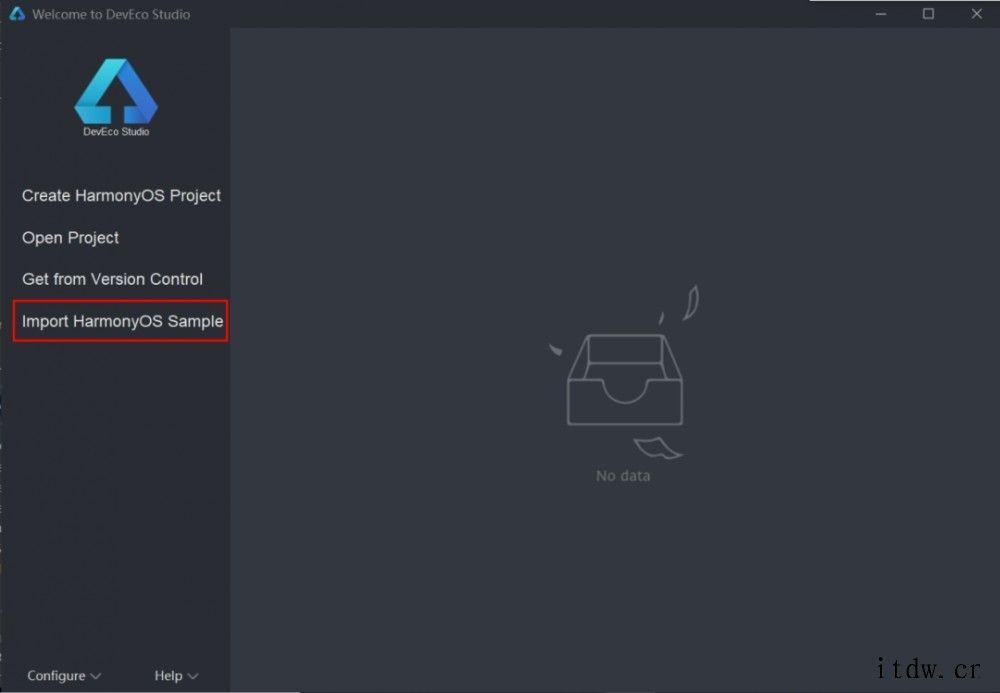Click the "No data" text
The width and height of the screenshot is (1000, 693).
pyautogui.click(x=623, y=476)
